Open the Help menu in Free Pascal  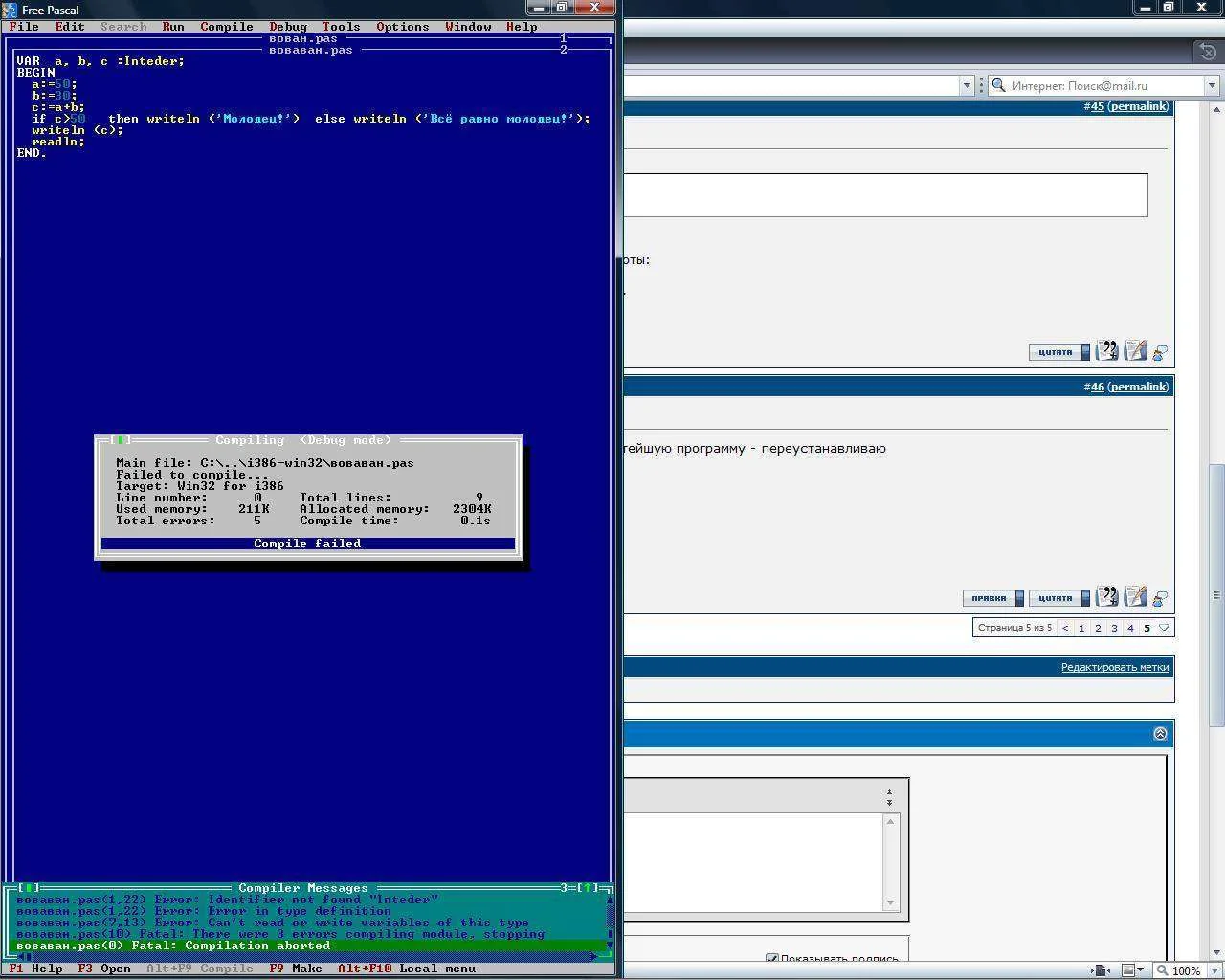[522, 27]
